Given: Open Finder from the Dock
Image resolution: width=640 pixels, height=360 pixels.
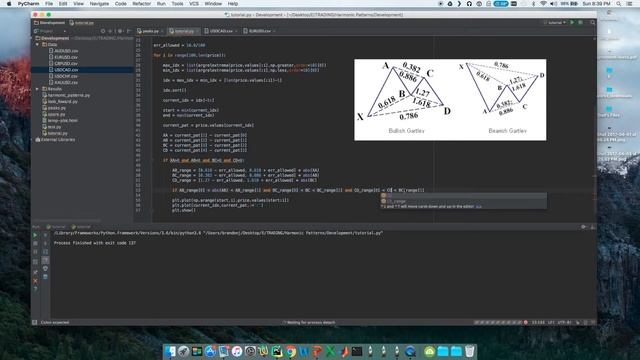Looking at the screenshot, I should pyautogui.click(x=171, y=351).
